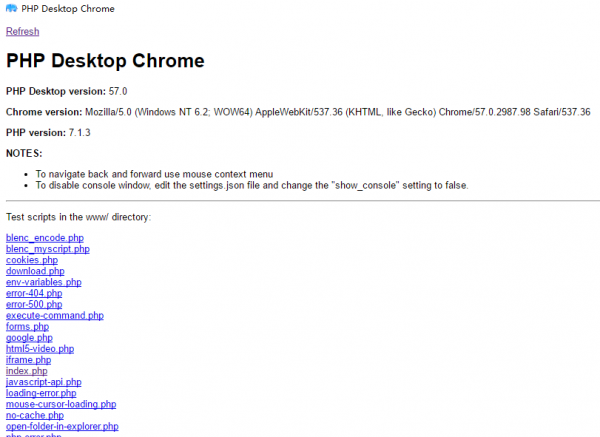This screenshot has height=437, width=600.
Task: Open env-variables.php link
Action: coord(43,282)
